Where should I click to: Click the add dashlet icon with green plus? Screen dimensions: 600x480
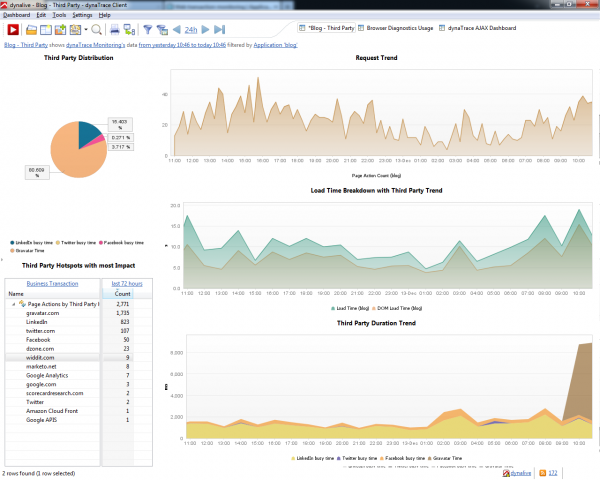(x=60, y=30)
